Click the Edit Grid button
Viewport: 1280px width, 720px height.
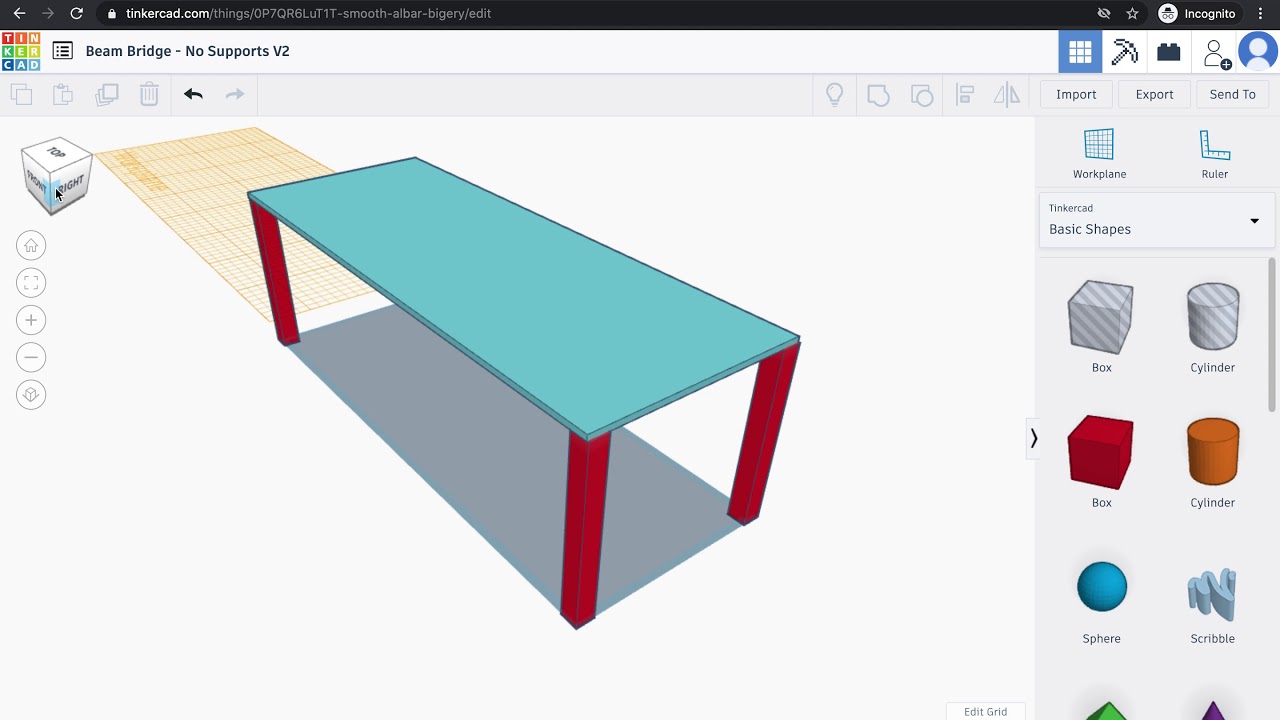(x=985, y=711)
